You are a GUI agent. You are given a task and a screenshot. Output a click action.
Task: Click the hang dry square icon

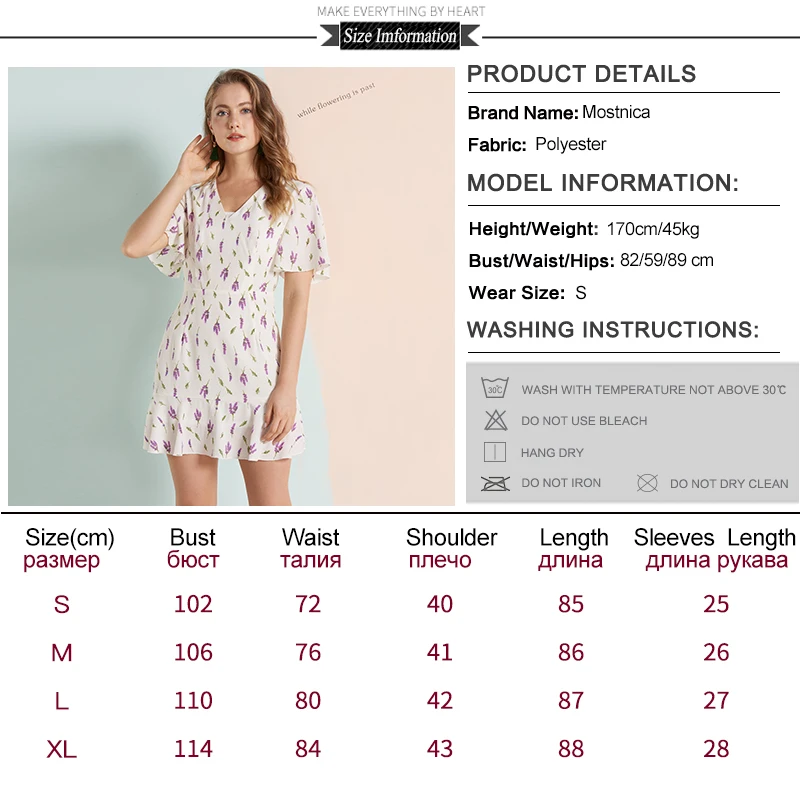coord(494,452)
